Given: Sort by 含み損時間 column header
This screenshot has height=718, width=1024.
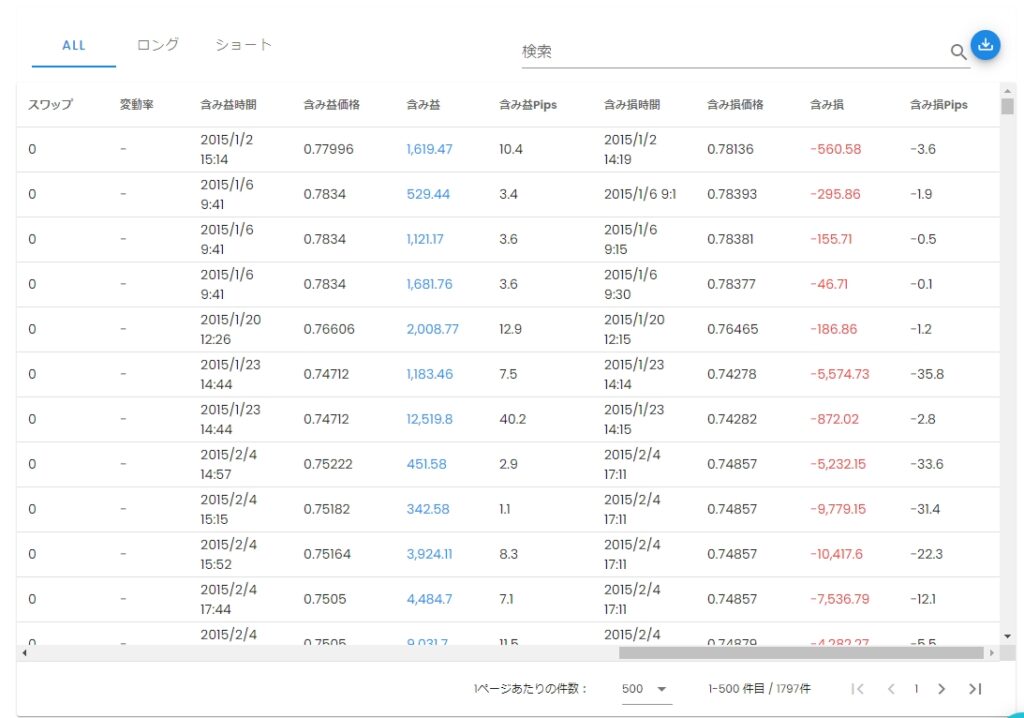Looking at the screenshot, I should (632, 105).
